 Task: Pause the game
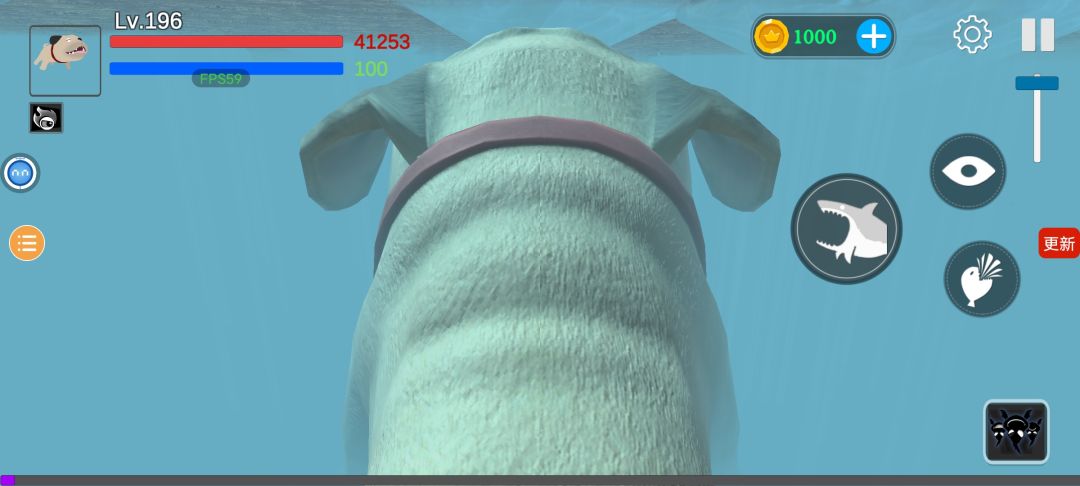pos(1037,34)
